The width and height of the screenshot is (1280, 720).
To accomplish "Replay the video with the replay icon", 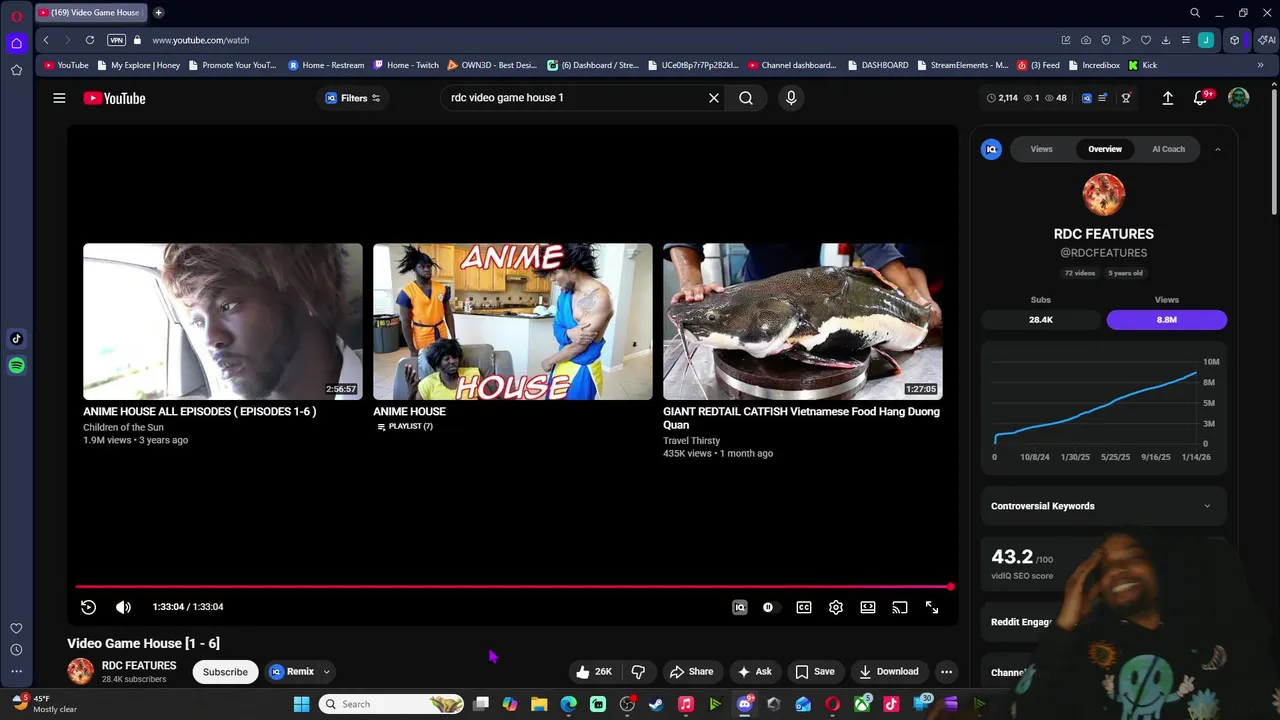I will [x=88, y=607].
